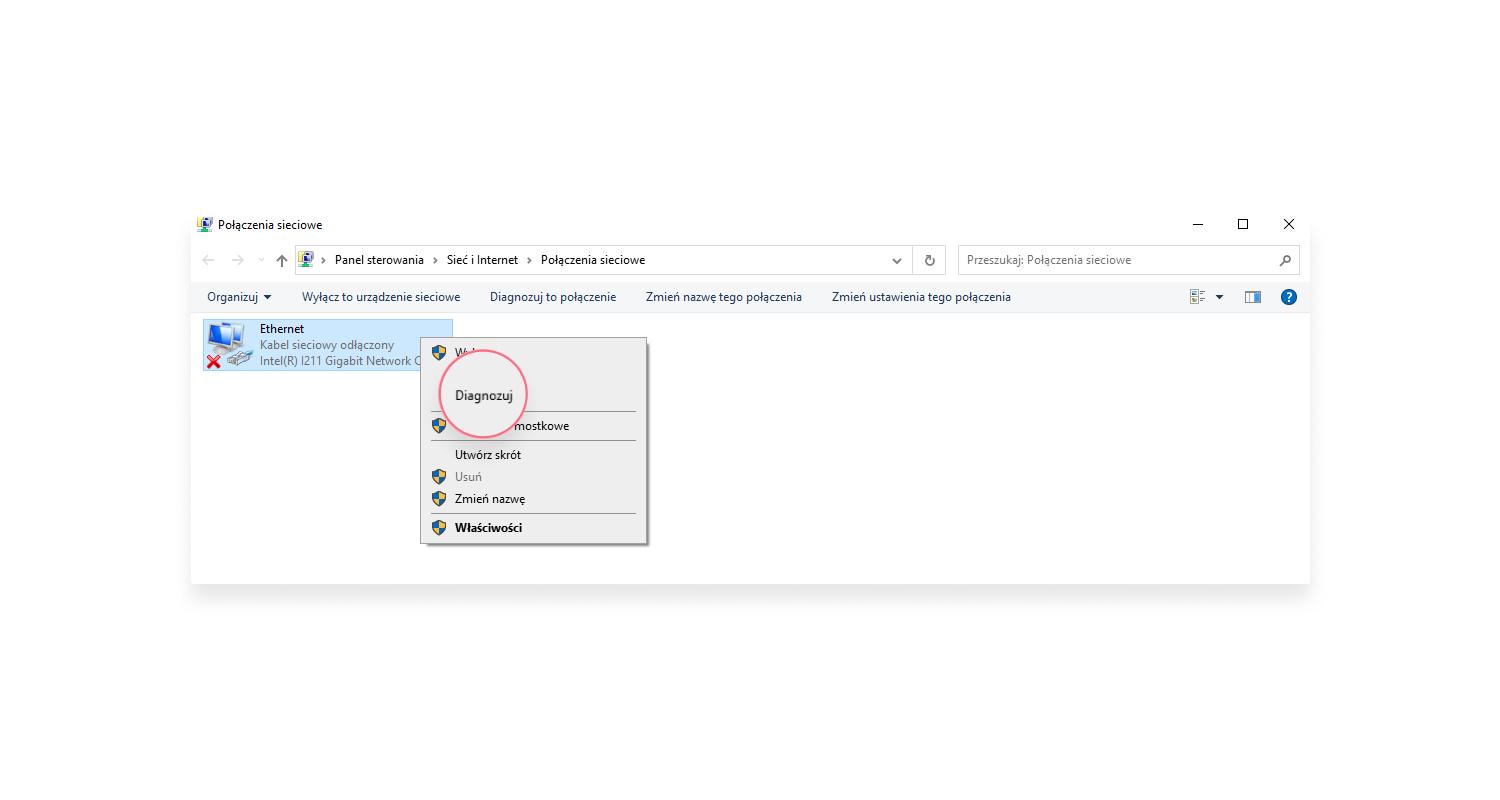Click Diagnozuj to połączenie in toolbar
1500x800 pixels.
[553, 297]
